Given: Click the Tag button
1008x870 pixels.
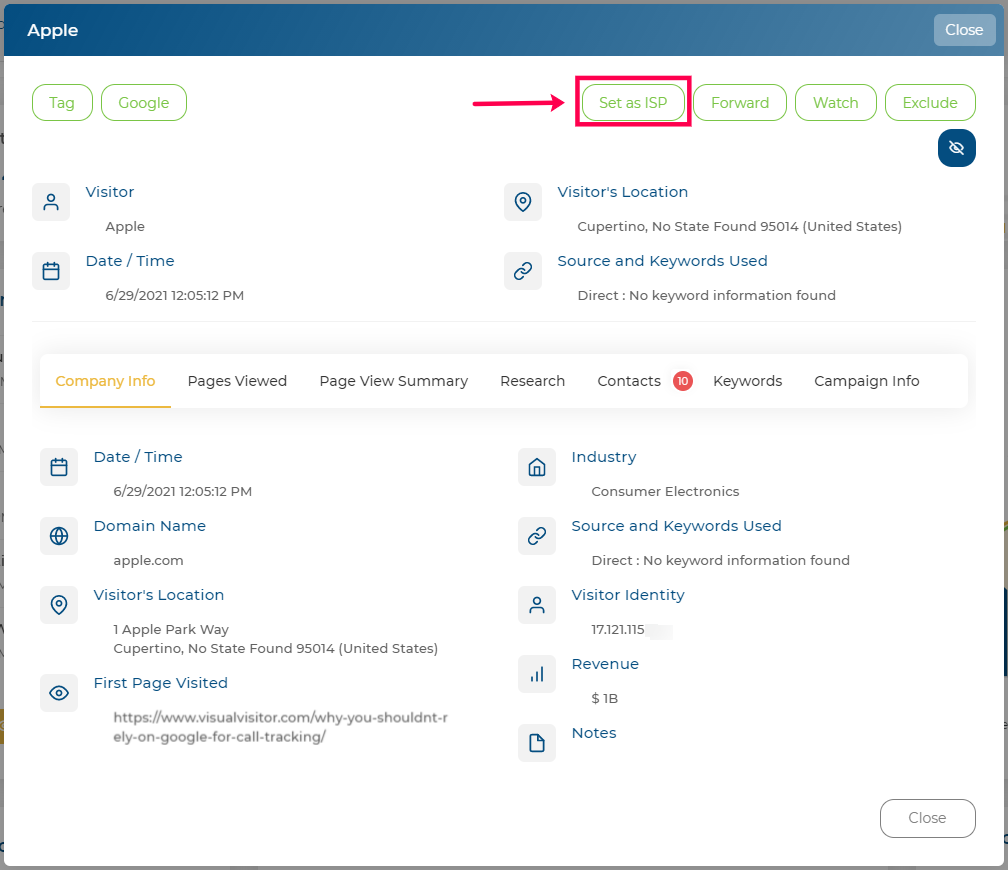Looking at the screenshot, I should coord(62,103).
